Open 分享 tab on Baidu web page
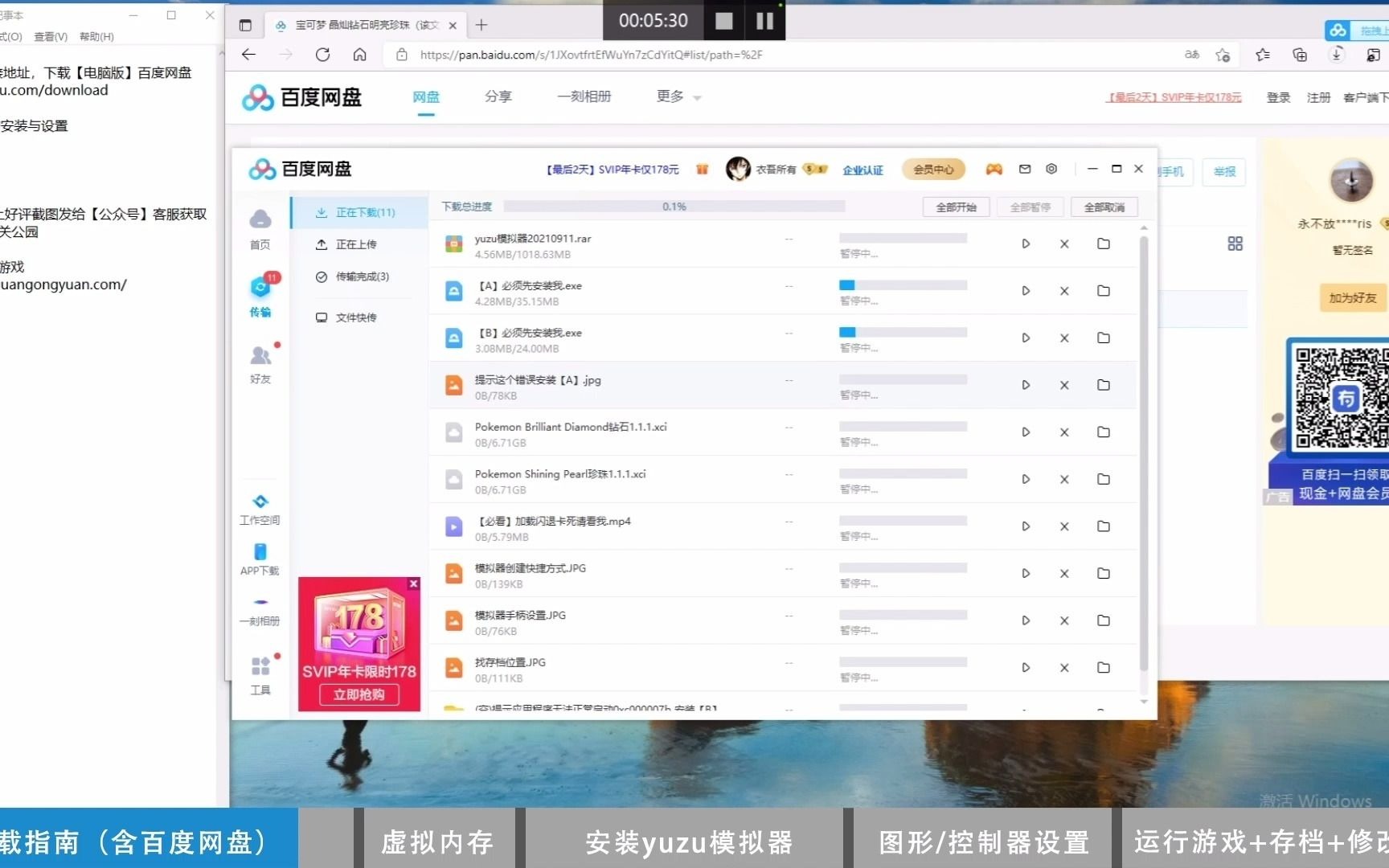1389x868 pixels. 498,97
